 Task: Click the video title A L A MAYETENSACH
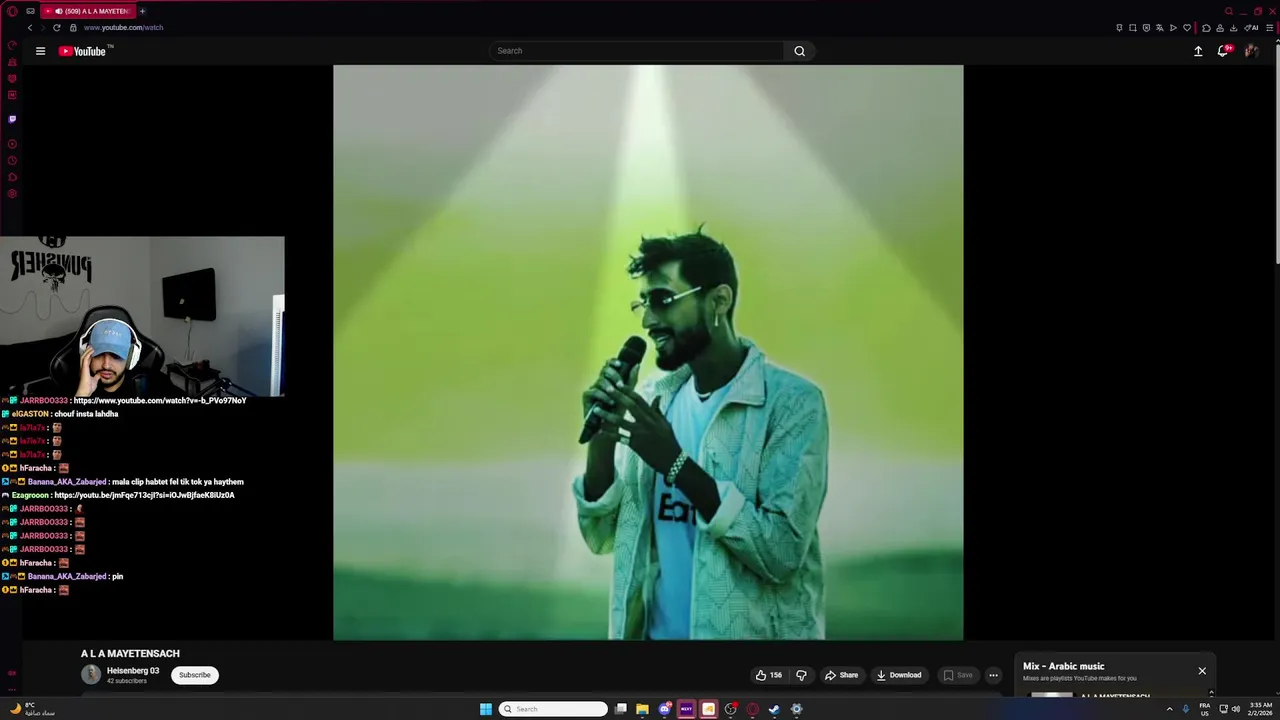coord(130,653)
